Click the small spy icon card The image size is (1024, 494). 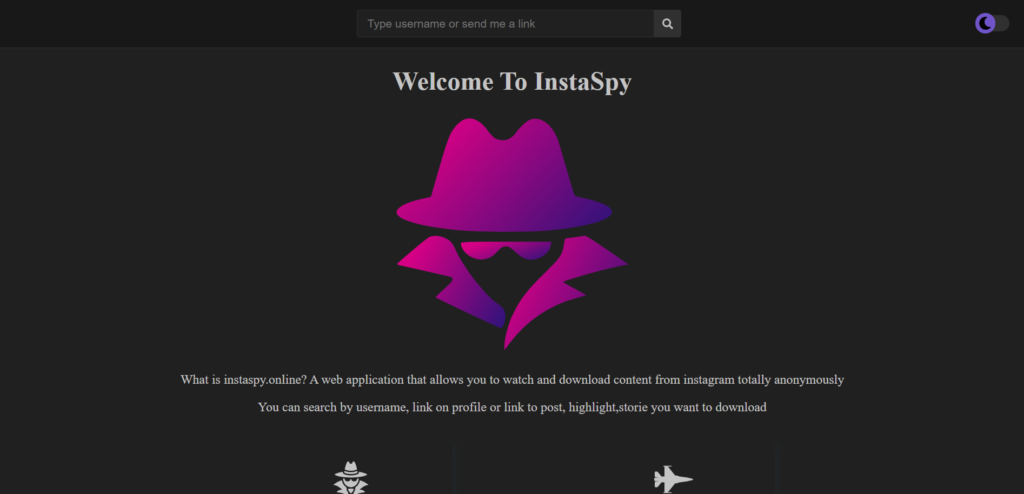351,477
